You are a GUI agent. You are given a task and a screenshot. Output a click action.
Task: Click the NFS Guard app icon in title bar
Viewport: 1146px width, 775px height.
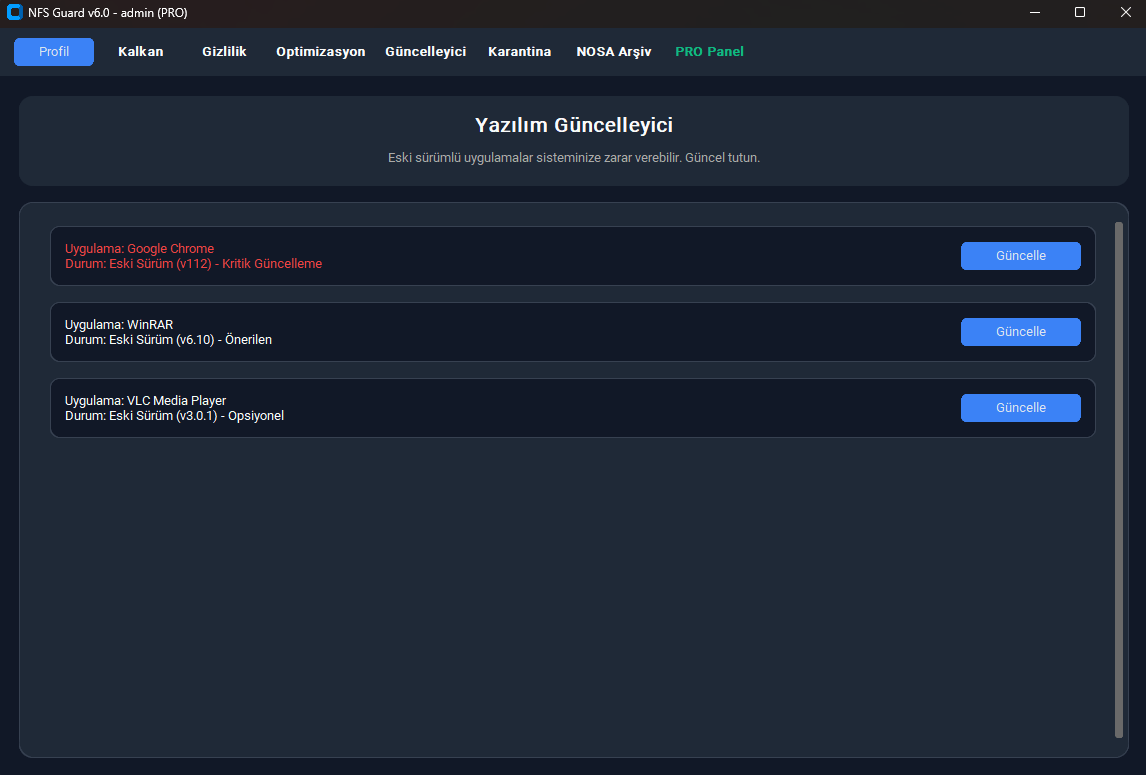(x=15, y=12)
